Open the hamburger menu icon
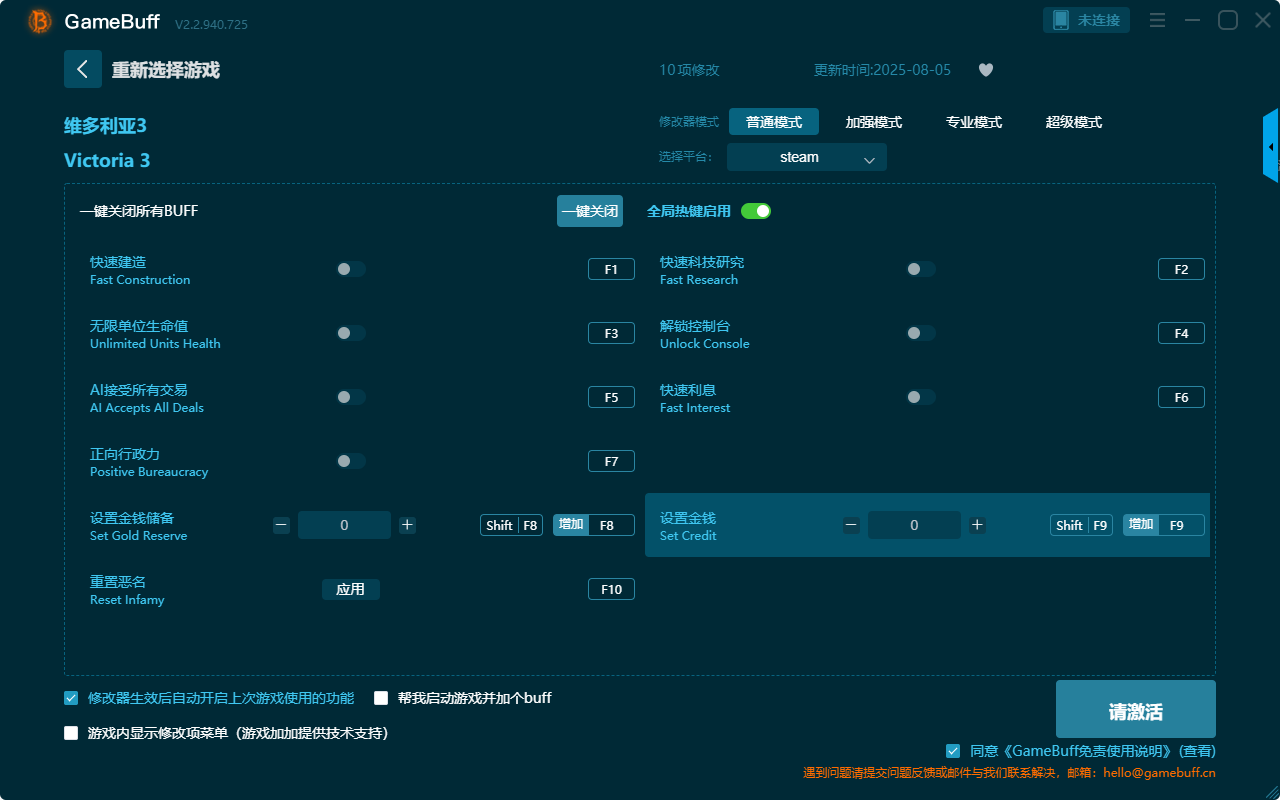The image size is (1280, 800). pyautogui.click(x=1157, y=20)
